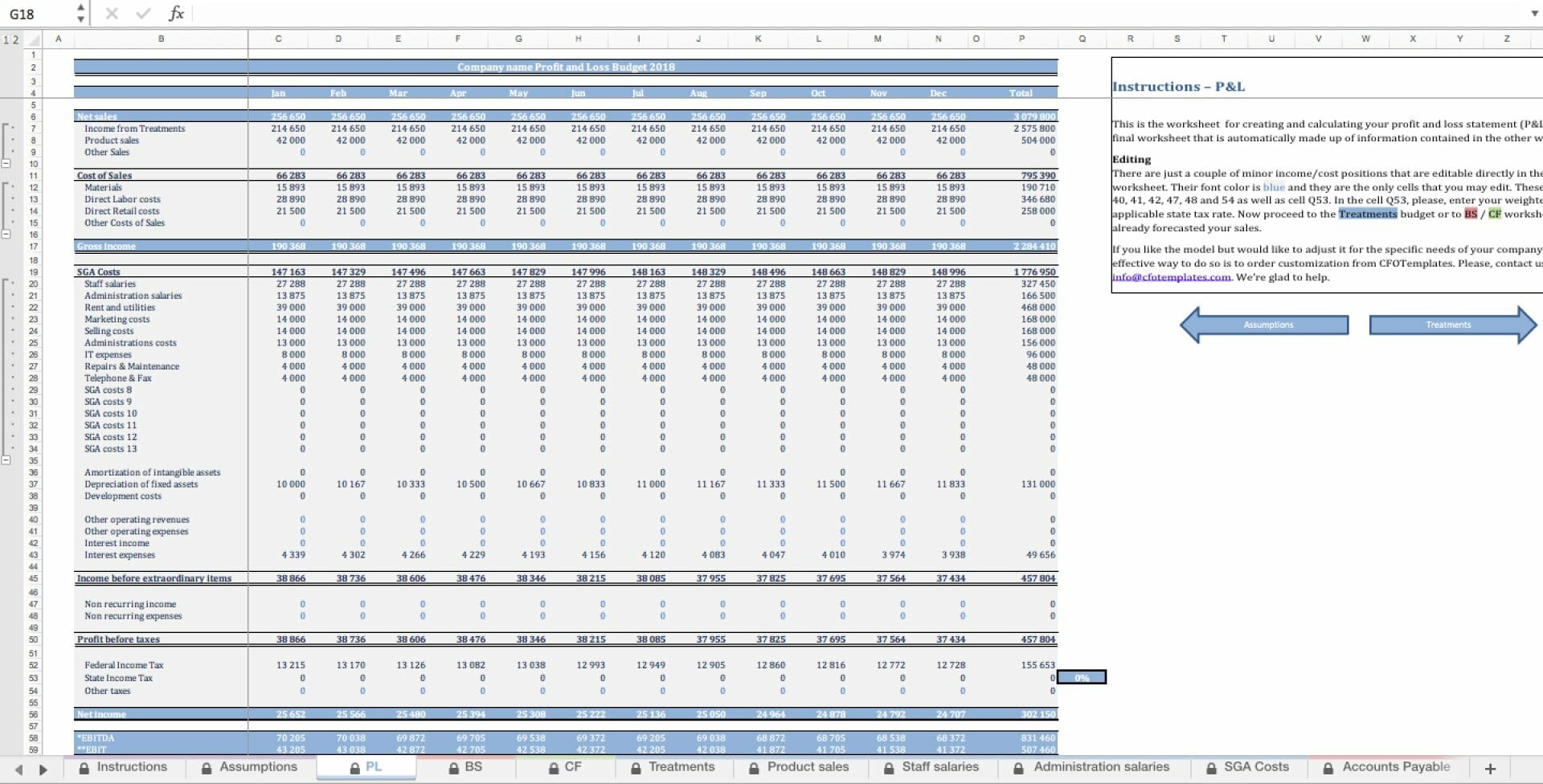Switch to the SGA Costs sheet tab
This screenshot has width=1543, height=784.
[x=1248, y=767]
